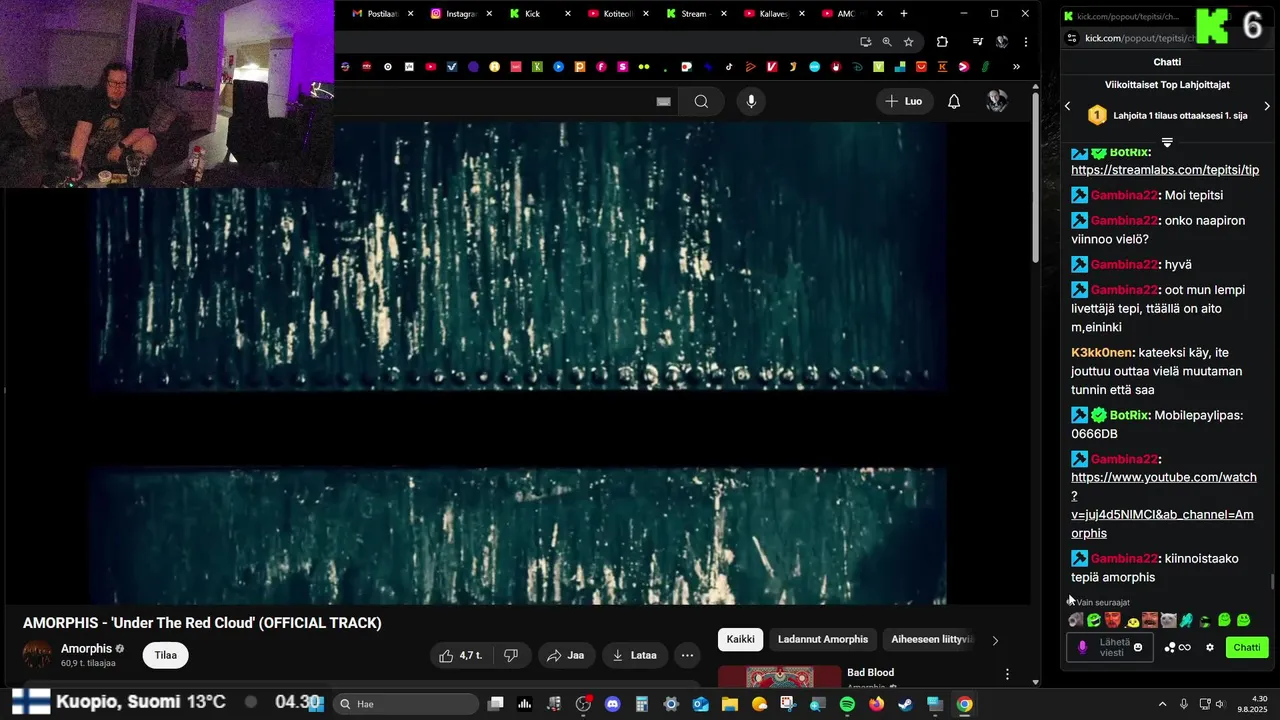Select the Kaikki filter chip

741,639
